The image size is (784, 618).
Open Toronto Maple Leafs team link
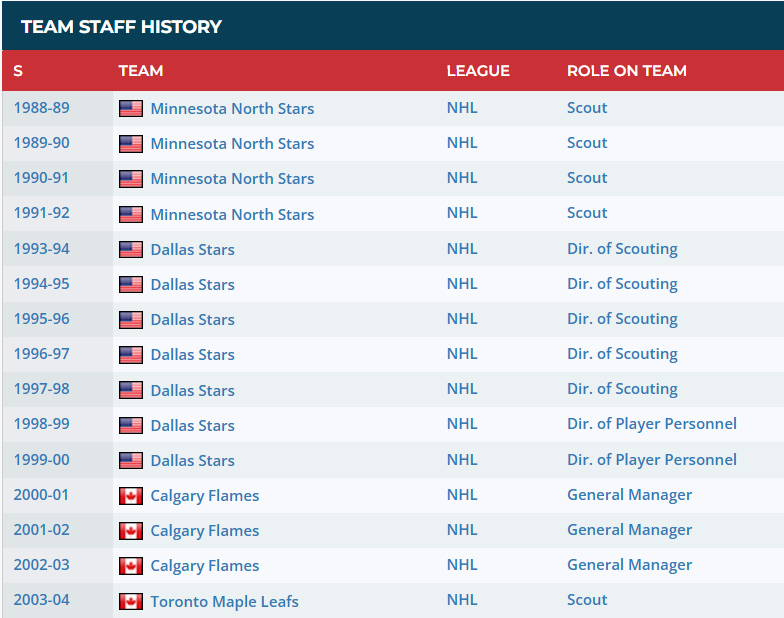coord(224,602)
